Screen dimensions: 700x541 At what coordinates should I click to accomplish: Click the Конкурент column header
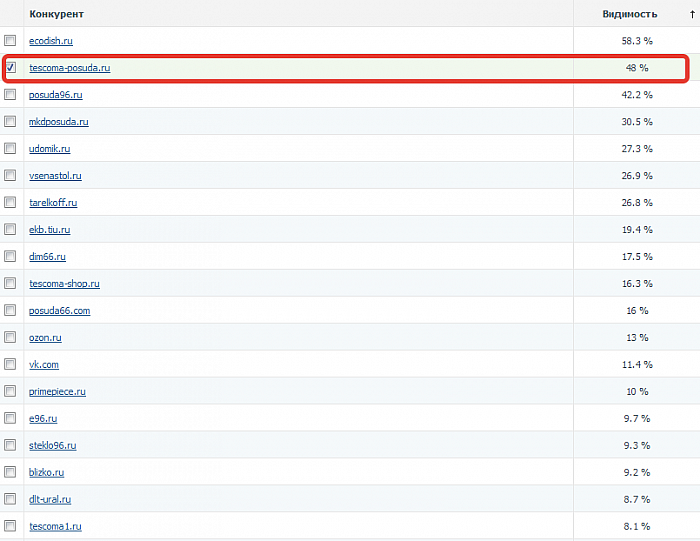298,13
